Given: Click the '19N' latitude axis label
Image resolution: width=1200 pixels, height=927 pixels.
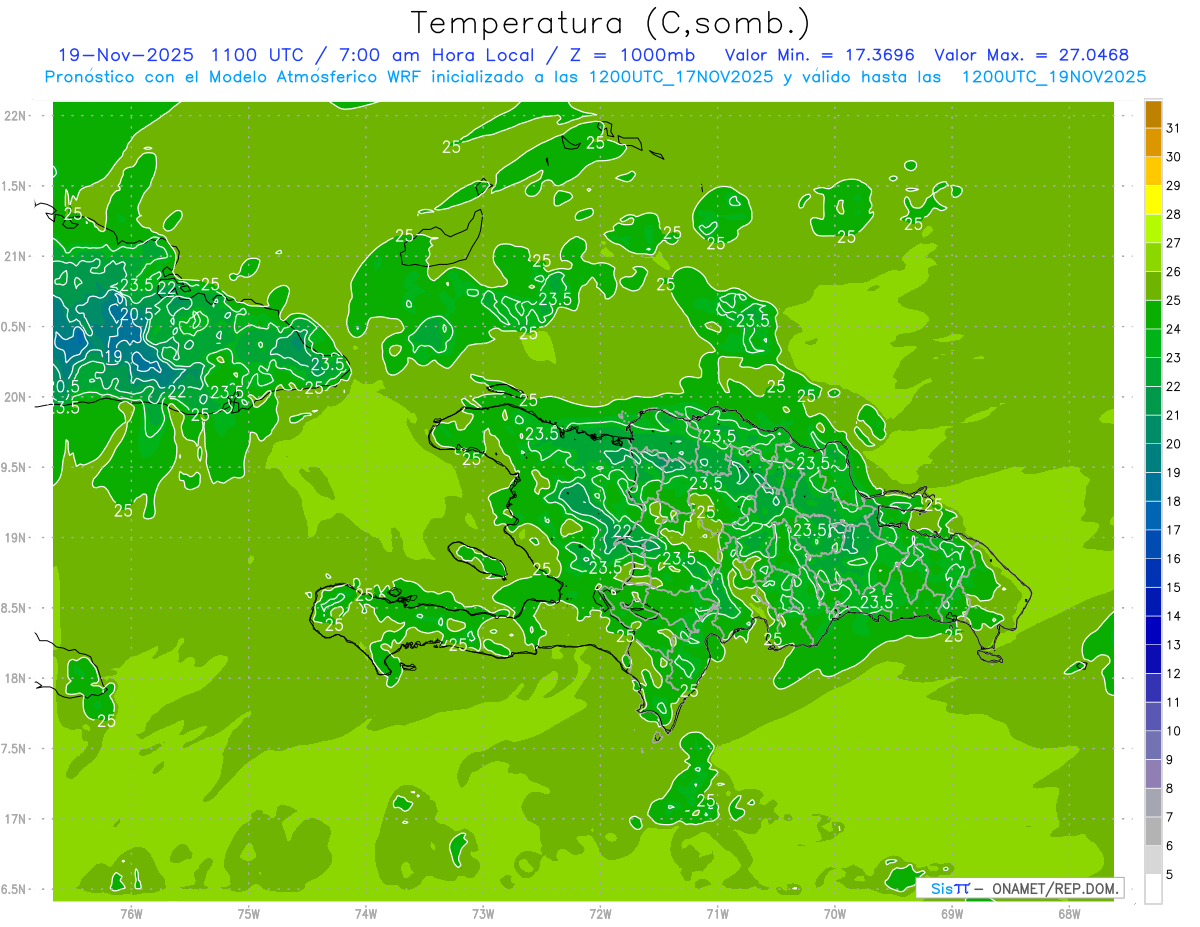Looking at the screenshot, I should [x=15, y=538].
